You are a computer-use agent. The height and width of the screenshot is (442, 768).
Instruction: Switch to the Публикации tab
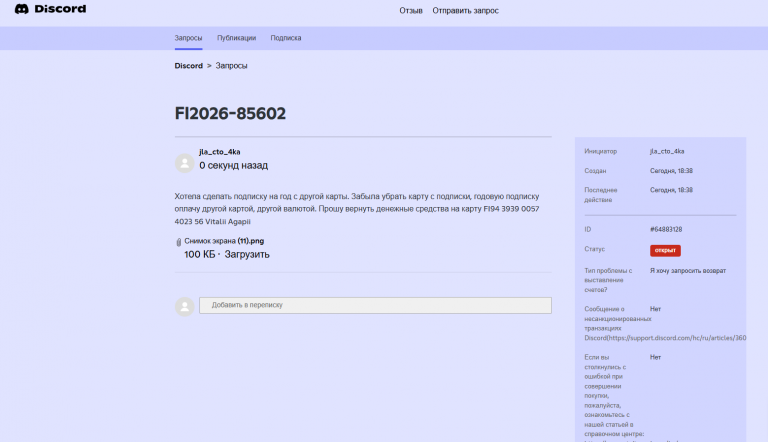click(x=236, y=38)
